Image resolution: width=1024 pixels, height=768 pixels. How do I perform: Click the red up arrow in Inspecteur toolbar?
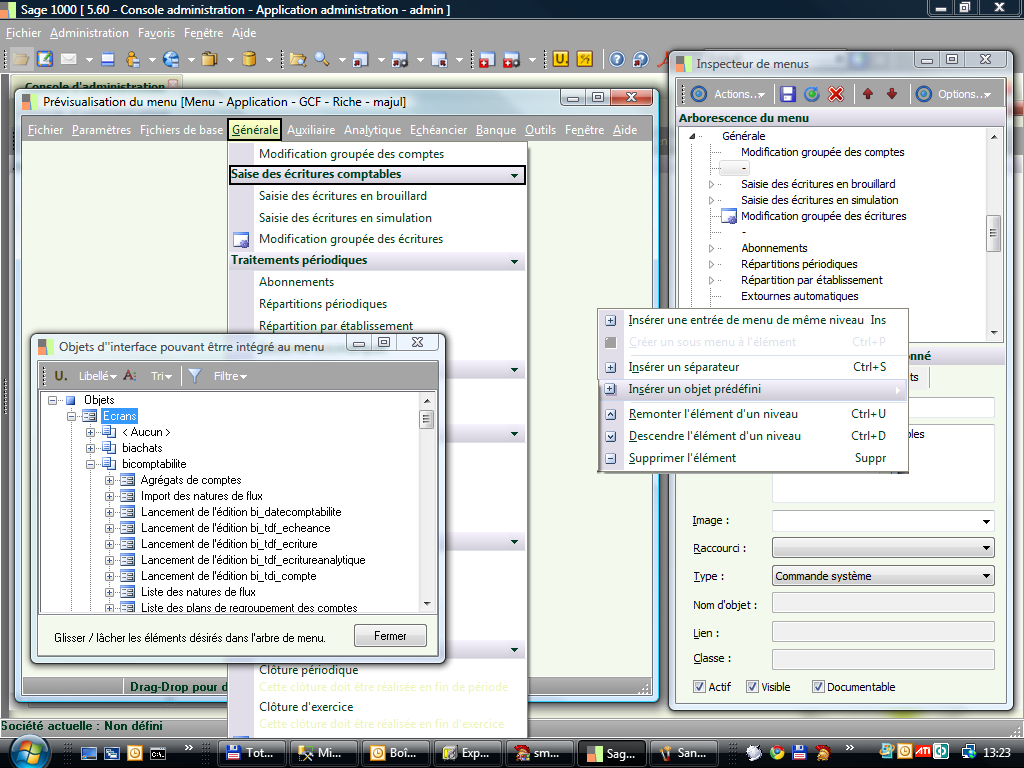tap(868, 94)
